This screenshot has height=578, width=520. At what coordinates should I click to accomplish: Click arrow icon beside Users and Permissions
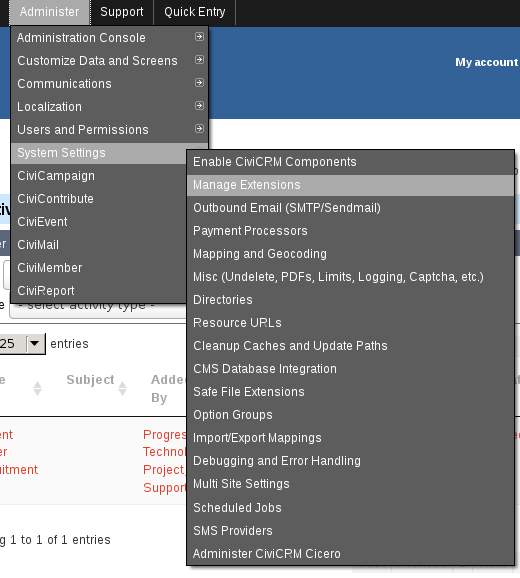click(x=199, y=129)
